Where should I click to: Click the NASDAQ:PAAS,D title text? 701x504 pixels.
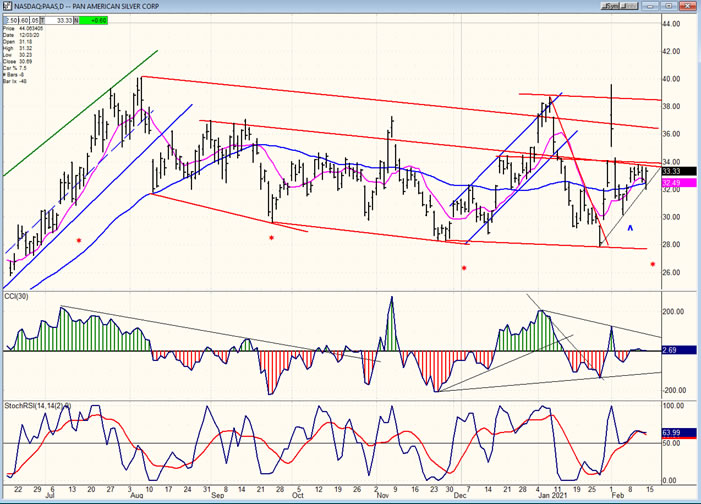38,6
